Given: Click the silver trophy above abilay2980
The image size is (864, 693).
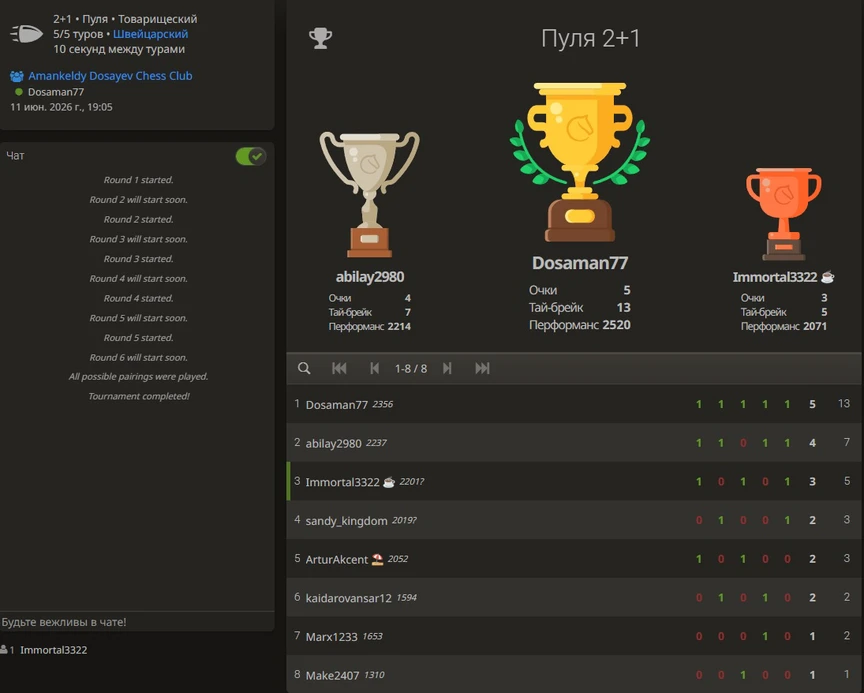Looking at the screenshot, I should [x=369, y=194].
